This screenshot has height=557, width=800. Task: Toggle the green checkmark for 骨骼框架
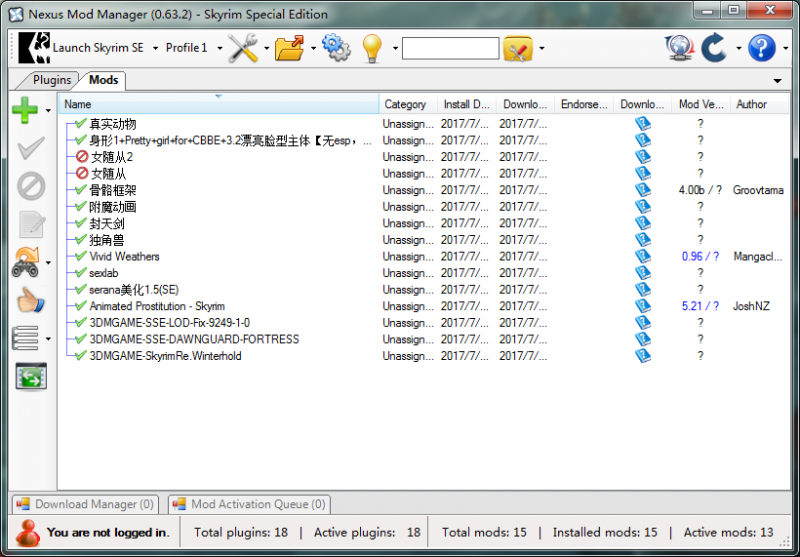click(x=80, y=190)
